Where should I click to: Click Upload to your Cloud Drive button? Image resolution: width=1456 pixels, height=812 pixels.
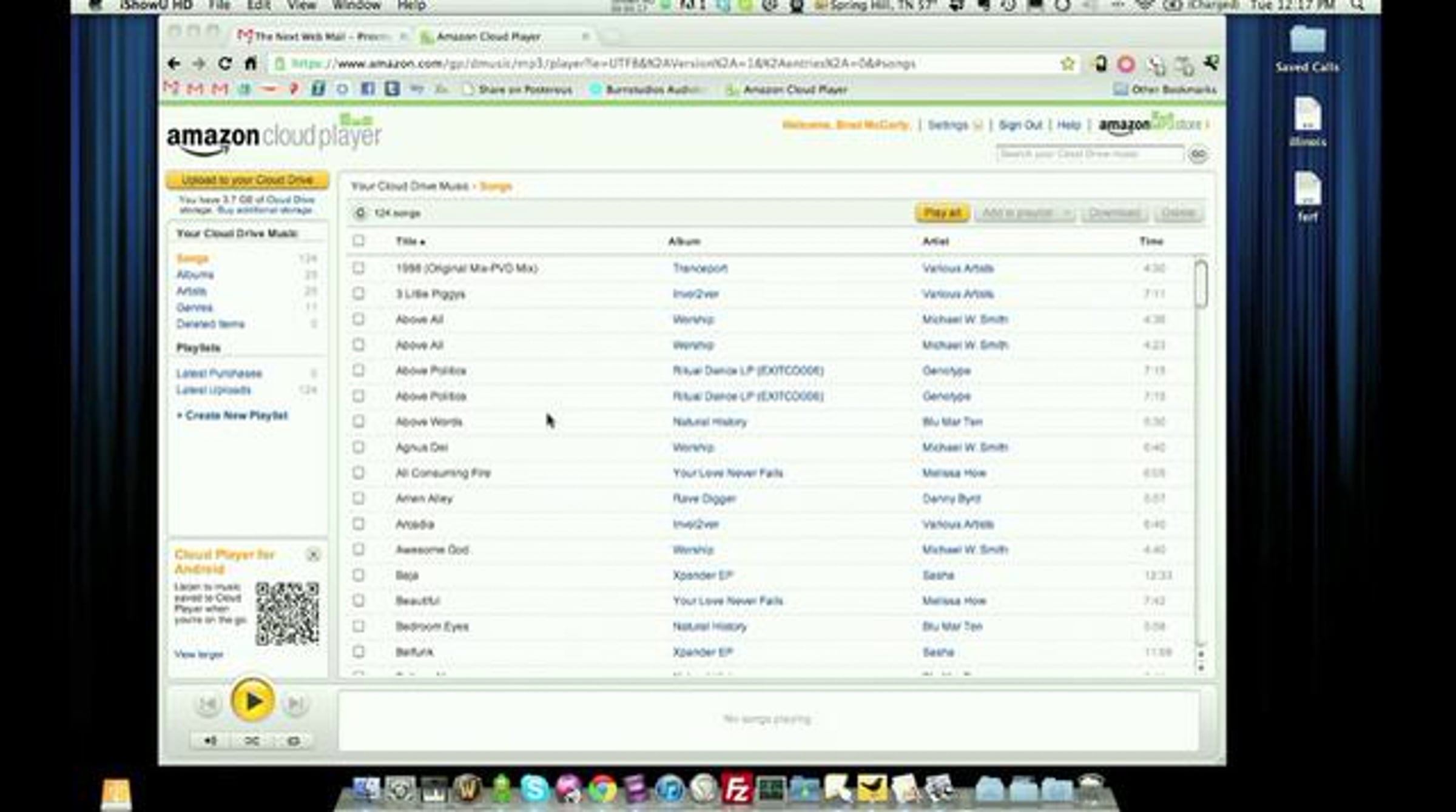pos(248,180)
